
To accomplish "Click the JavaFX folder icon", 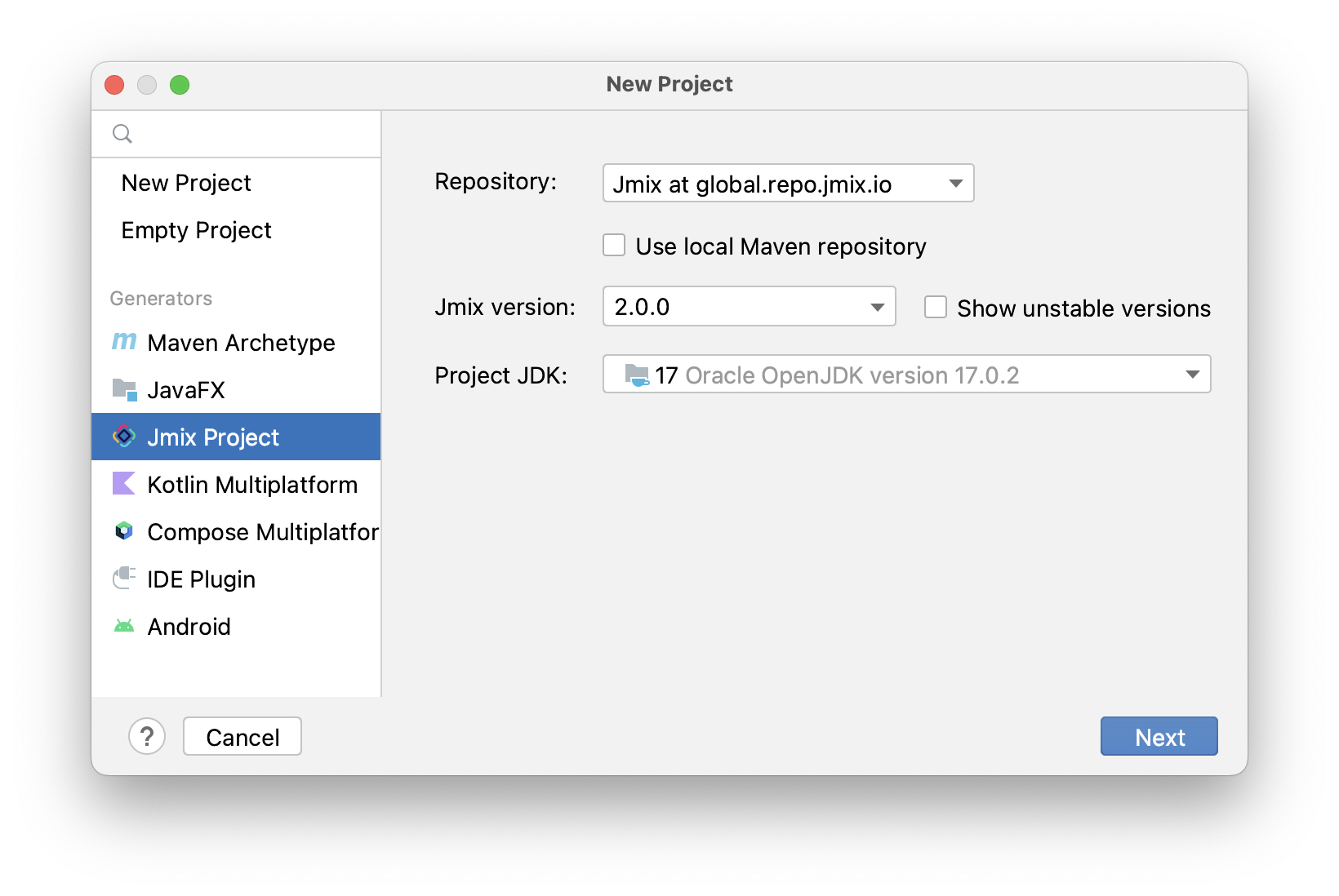I will pos(124,389).
